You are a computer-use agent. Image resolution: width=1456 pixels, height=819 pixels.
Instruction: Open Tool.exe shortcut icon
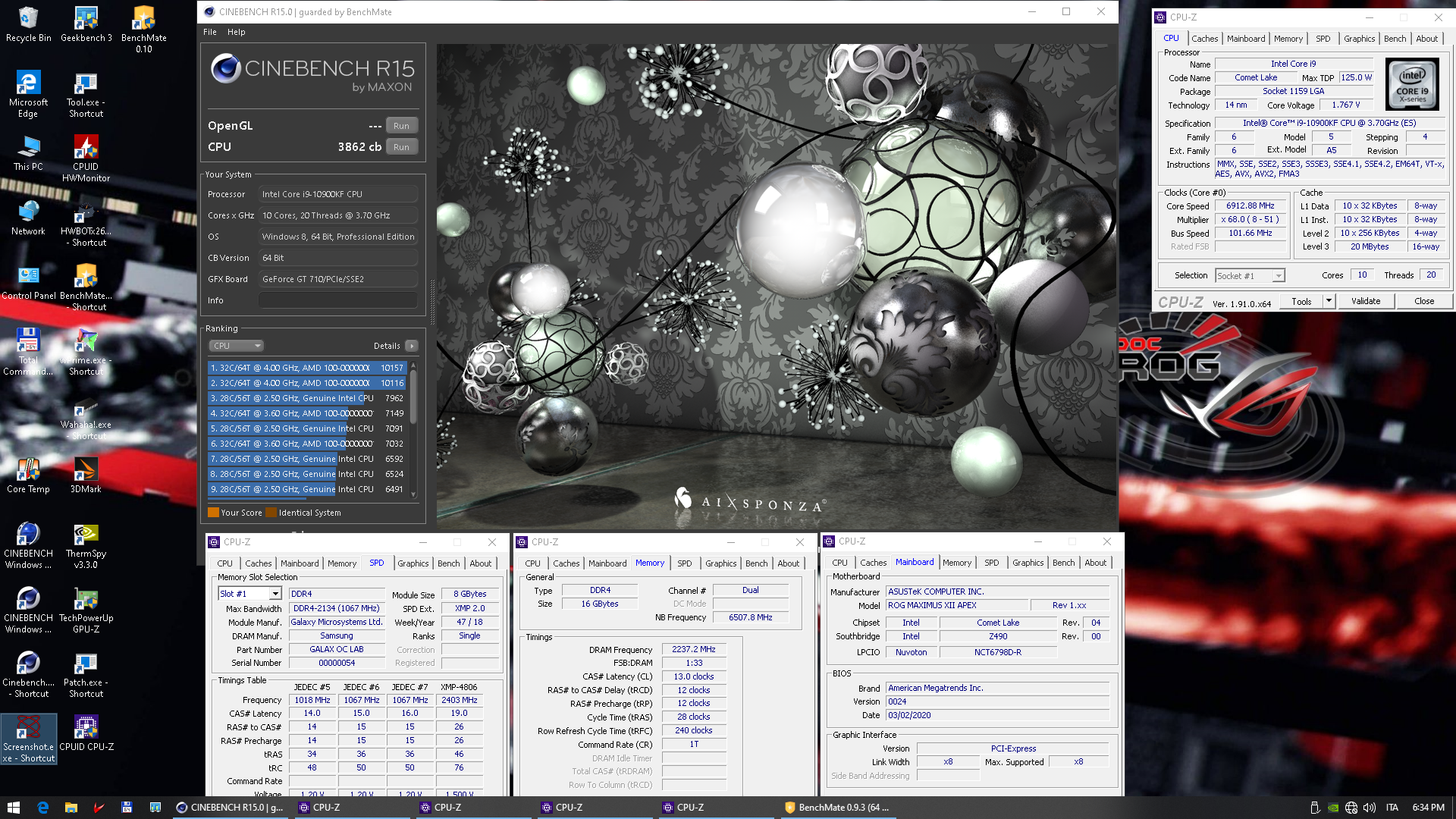(x=86, y=94)
